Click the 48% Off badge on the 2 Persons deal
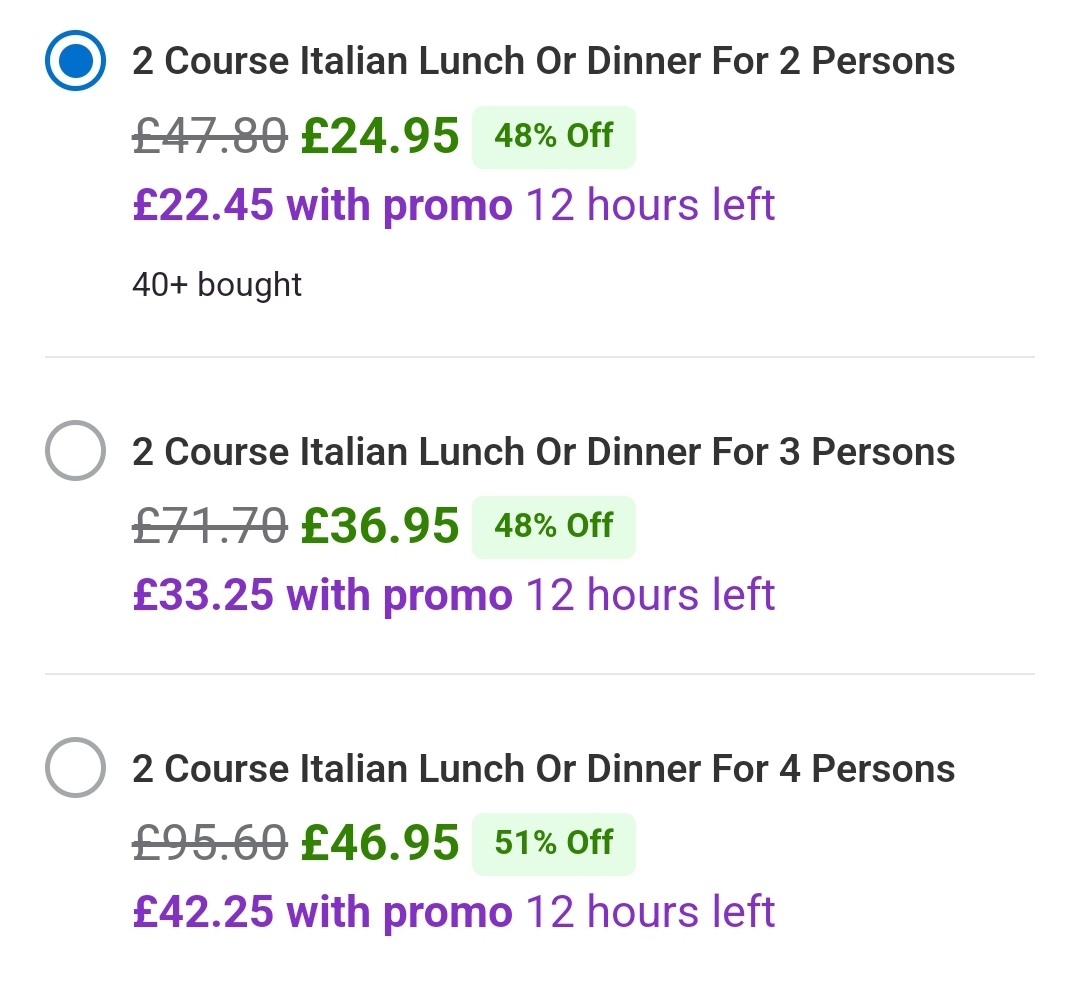The width and height of the screenshot is (1079, 998). click(x=554, y=136)
